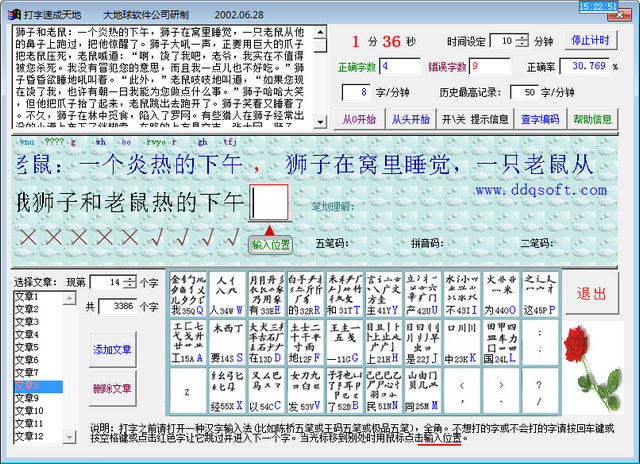Click the less-than comma key tile
640x464 pixels.
coord(462,390)
